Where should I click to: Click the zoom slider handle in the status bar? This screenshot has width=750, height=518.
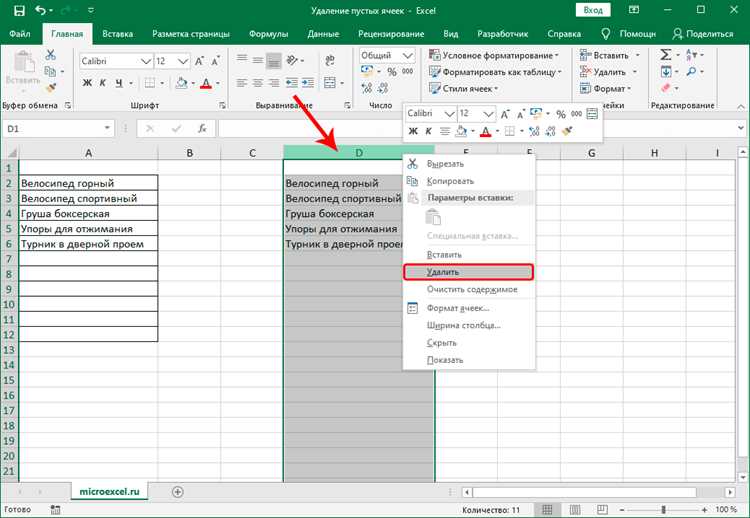(664, 510)
